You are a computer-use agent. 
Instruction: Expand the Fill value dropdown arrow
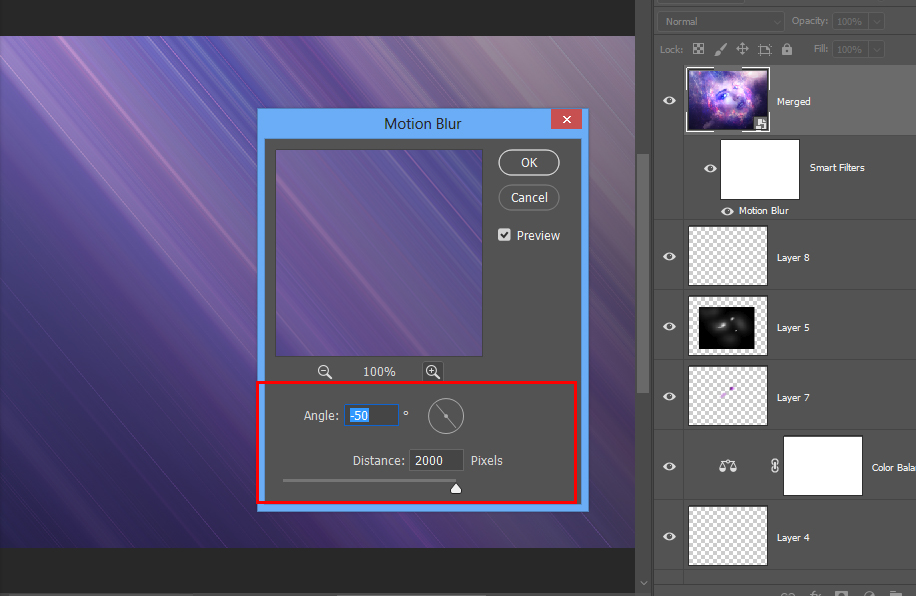pos(876,49)
